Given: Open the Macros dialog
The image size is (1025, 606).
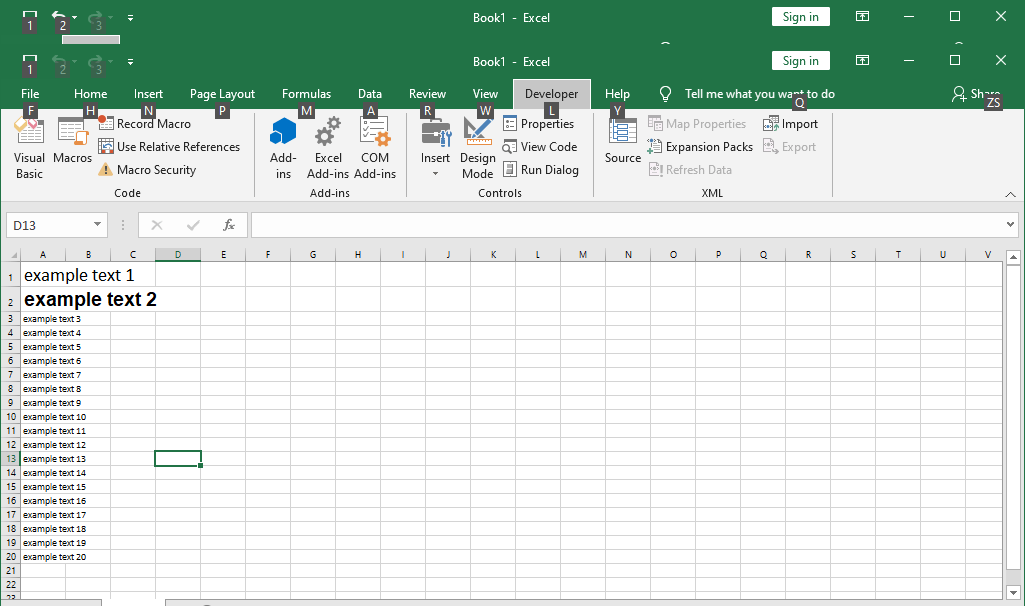Looking at the screenshot, I should pyautogui.click(x=72, y=146).
